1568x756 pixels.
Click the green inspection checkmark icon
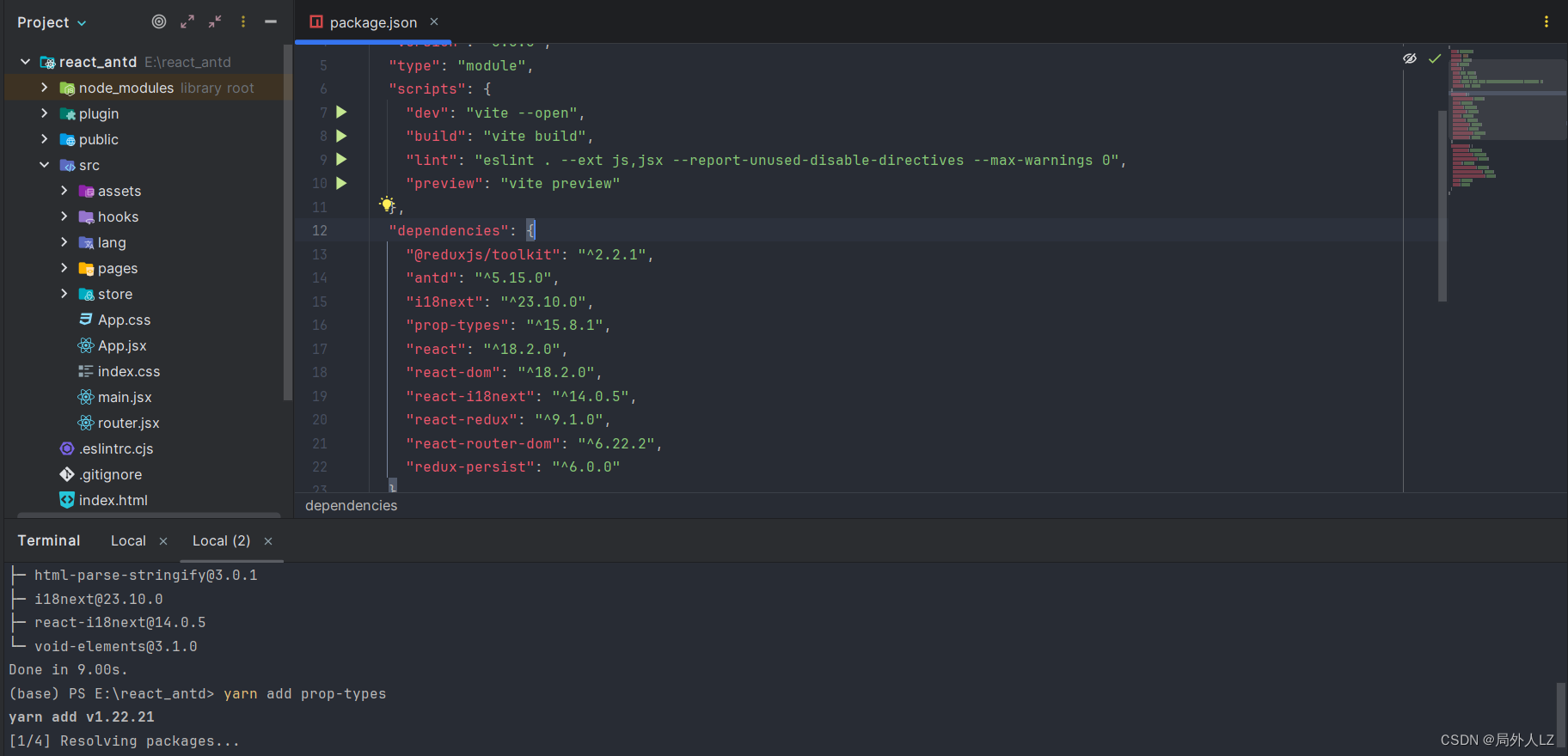pos(1435,58)
